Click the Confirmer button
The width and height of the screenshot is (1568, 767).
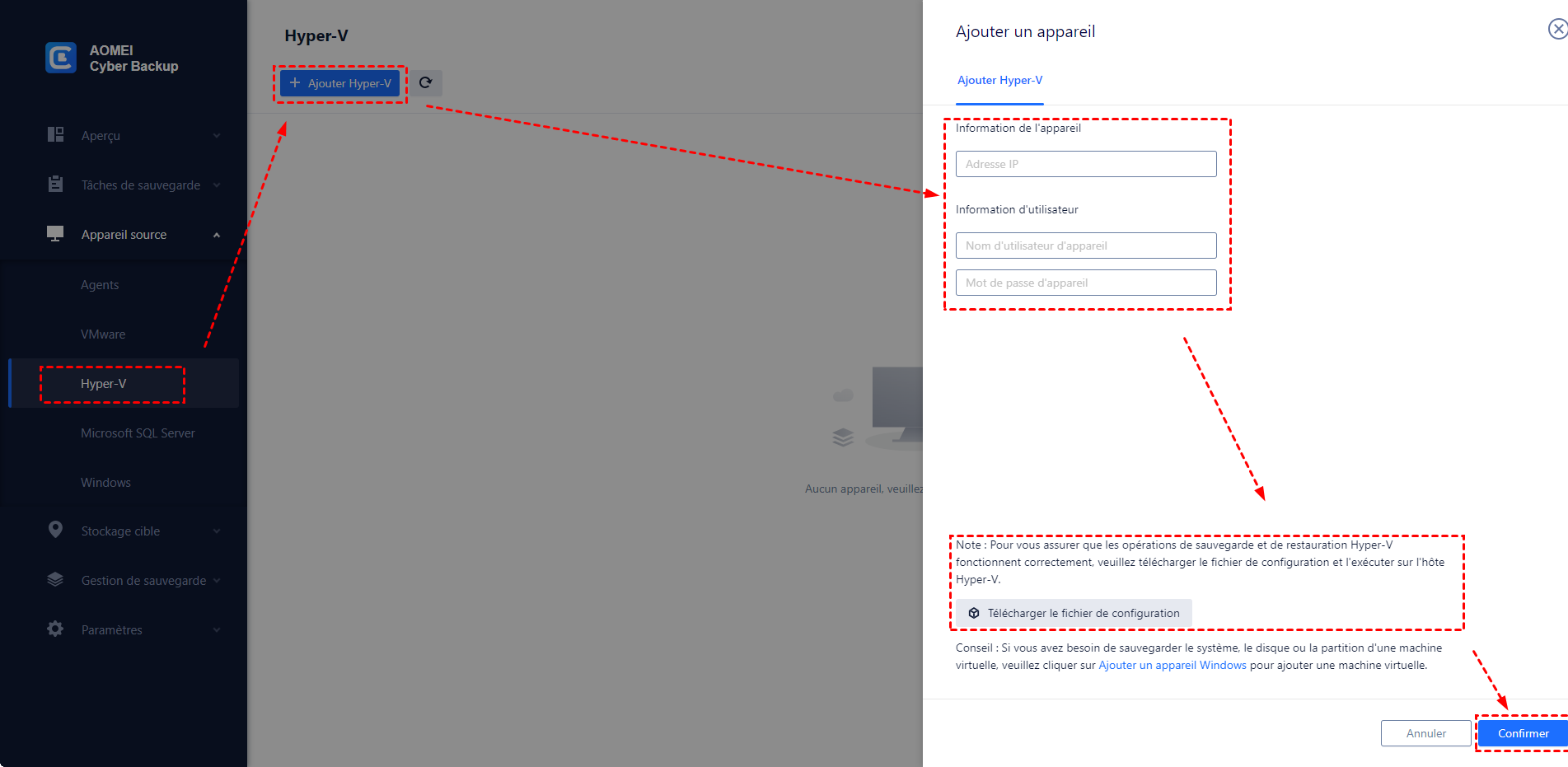pyautogui.click(x=1523, y=733)
